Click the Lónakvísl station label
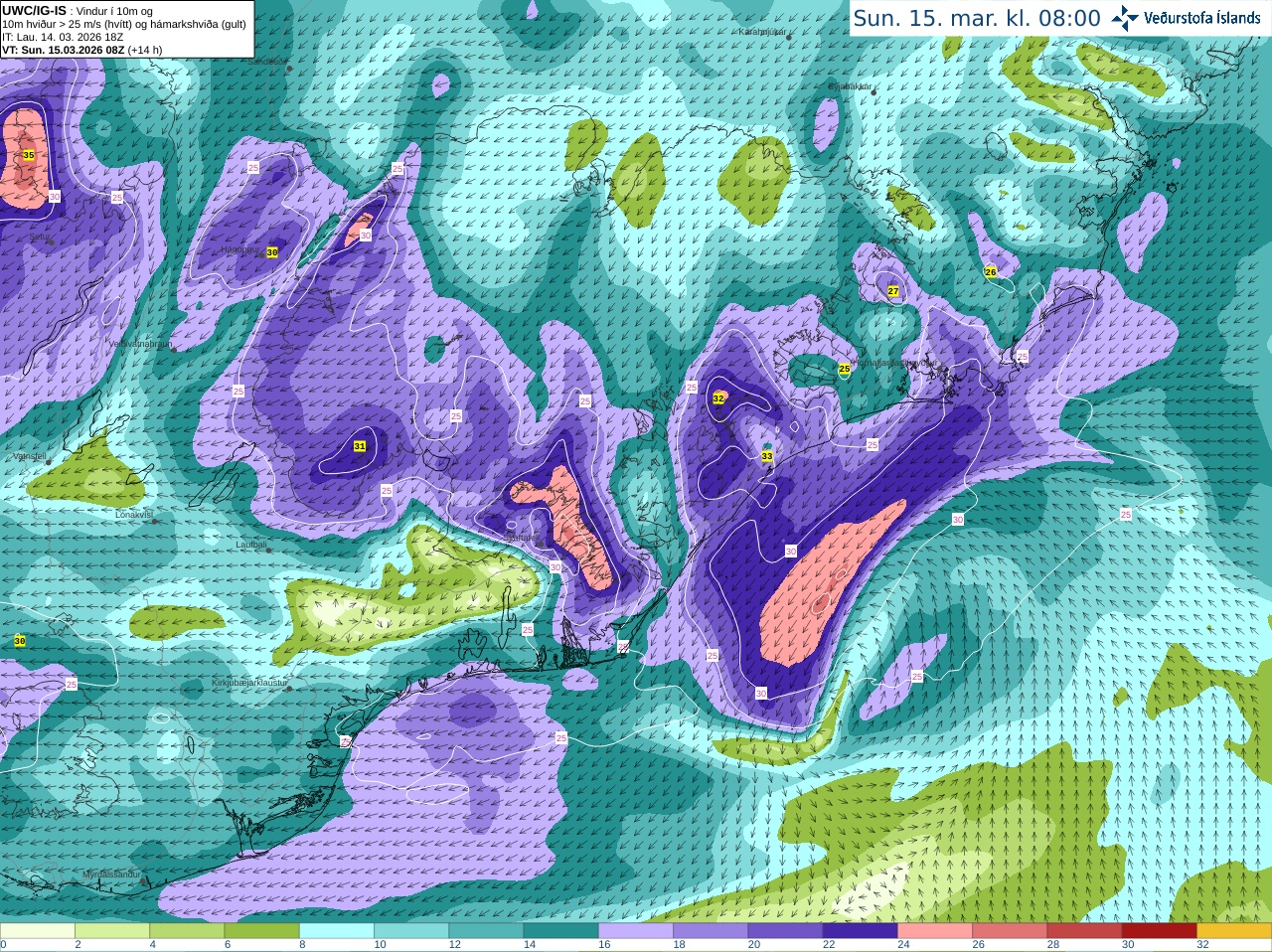Image resolution: width=1272 pixels, height=952 pixels. point(133,515)
